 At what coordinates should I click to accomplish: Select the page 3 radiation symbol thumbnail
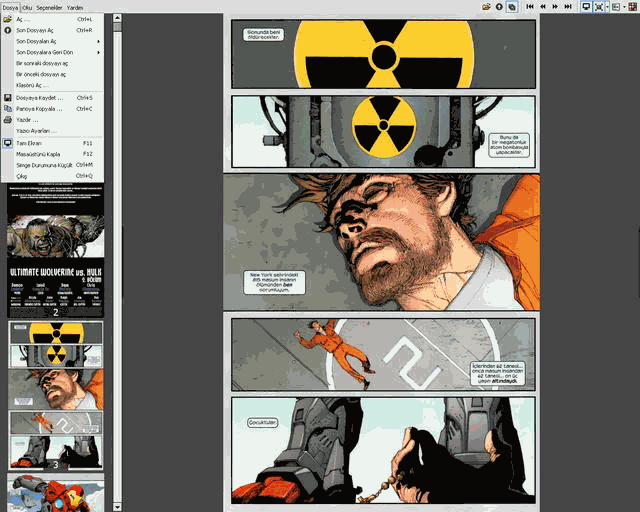tap(56, 395)
